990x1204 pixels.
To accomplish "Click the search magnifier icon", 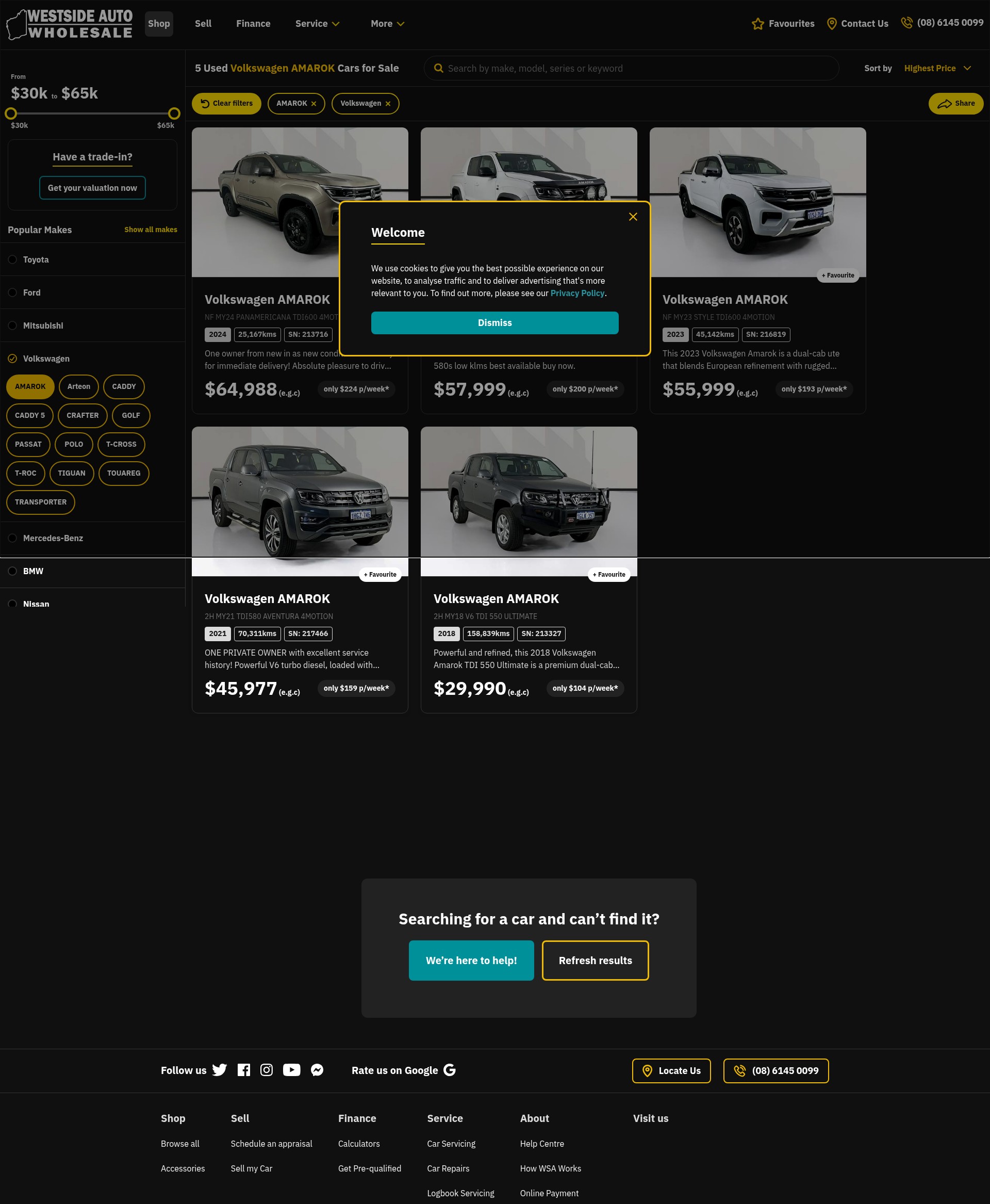I will point(439,69).
